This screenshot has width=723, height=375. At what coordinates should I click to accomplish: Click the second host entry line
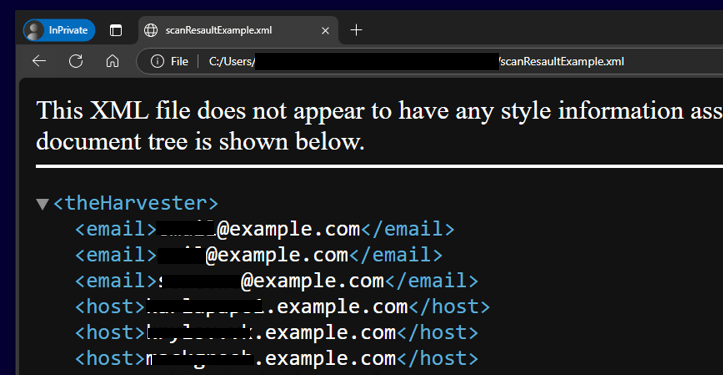pyautogui.click(x=277, y=333)
